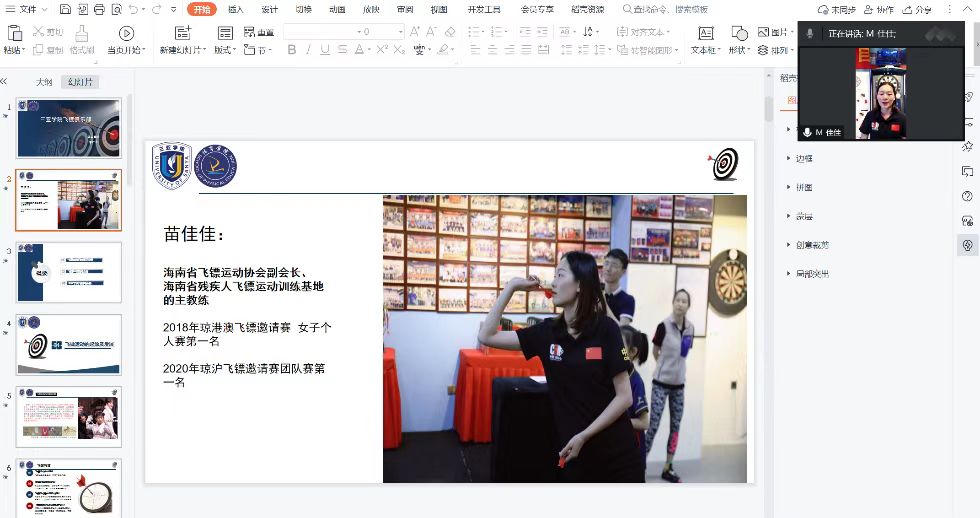Insert a text box using toolbar icon
The image size is (980, 518).
704,32
